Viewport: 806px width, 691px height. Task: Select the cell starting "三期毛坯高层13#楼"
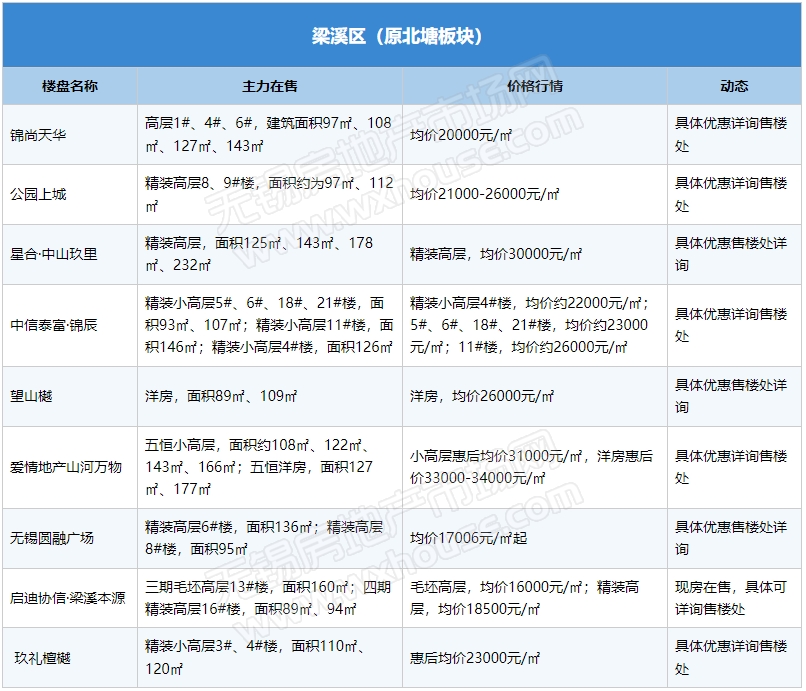coord(269,598)
